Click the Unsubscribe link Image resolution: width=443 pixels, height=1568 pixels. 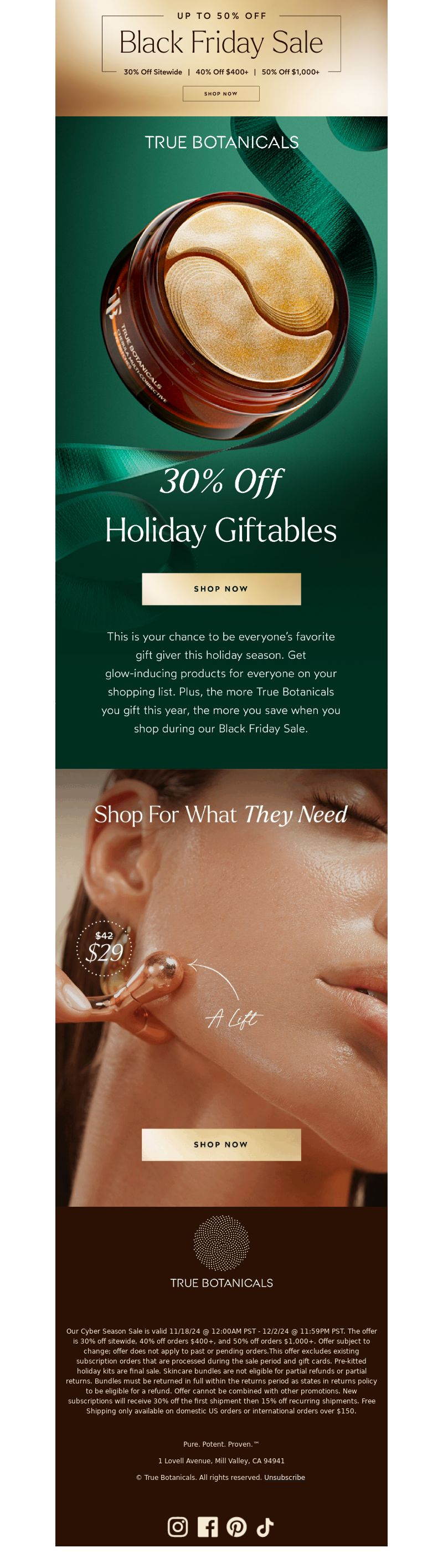coord(284,1477)
